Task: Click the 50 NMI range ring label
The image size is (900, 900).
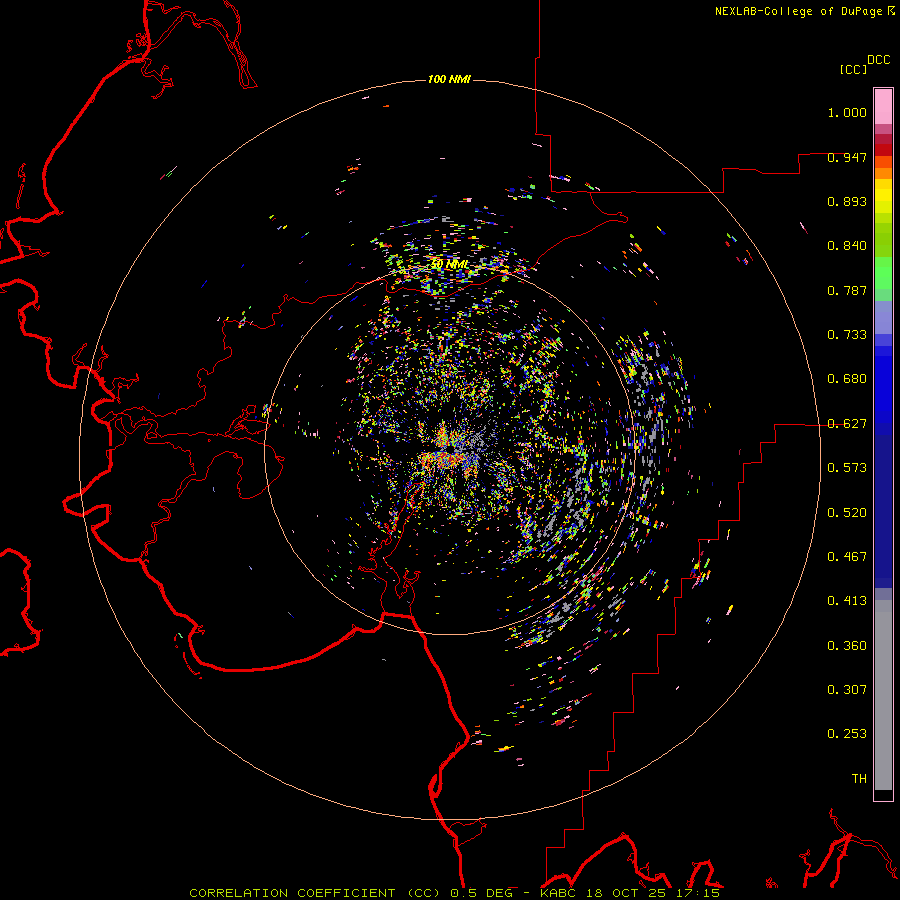Action: click(x=449, y=265)
